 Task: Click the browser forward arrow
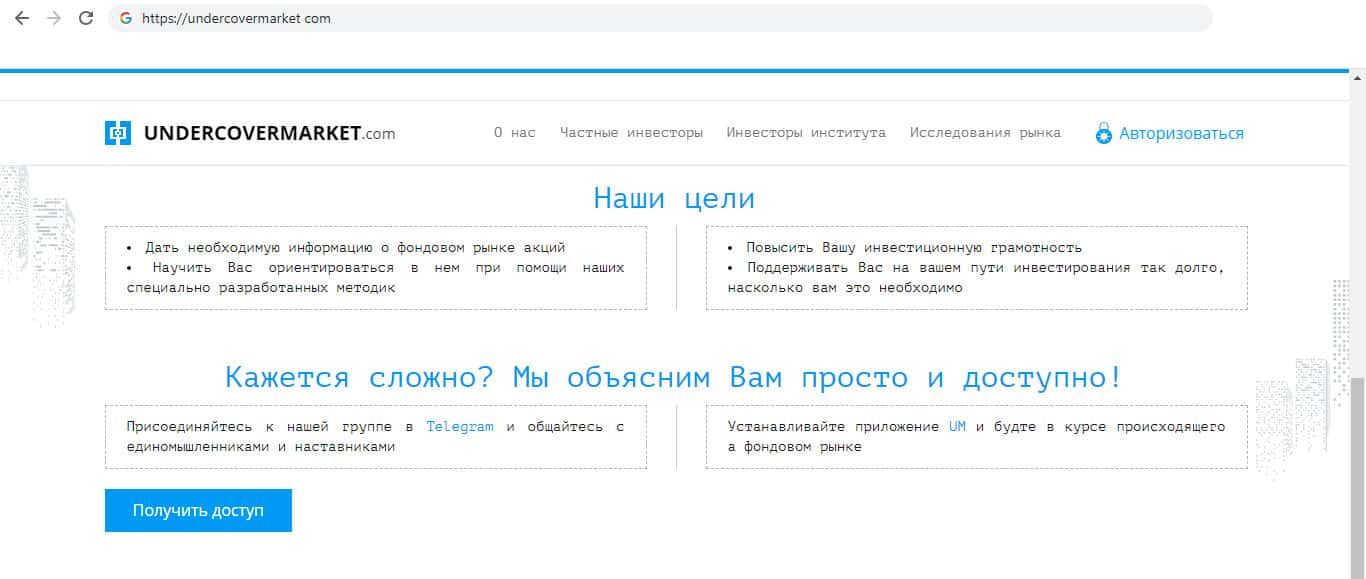[53, 18]
